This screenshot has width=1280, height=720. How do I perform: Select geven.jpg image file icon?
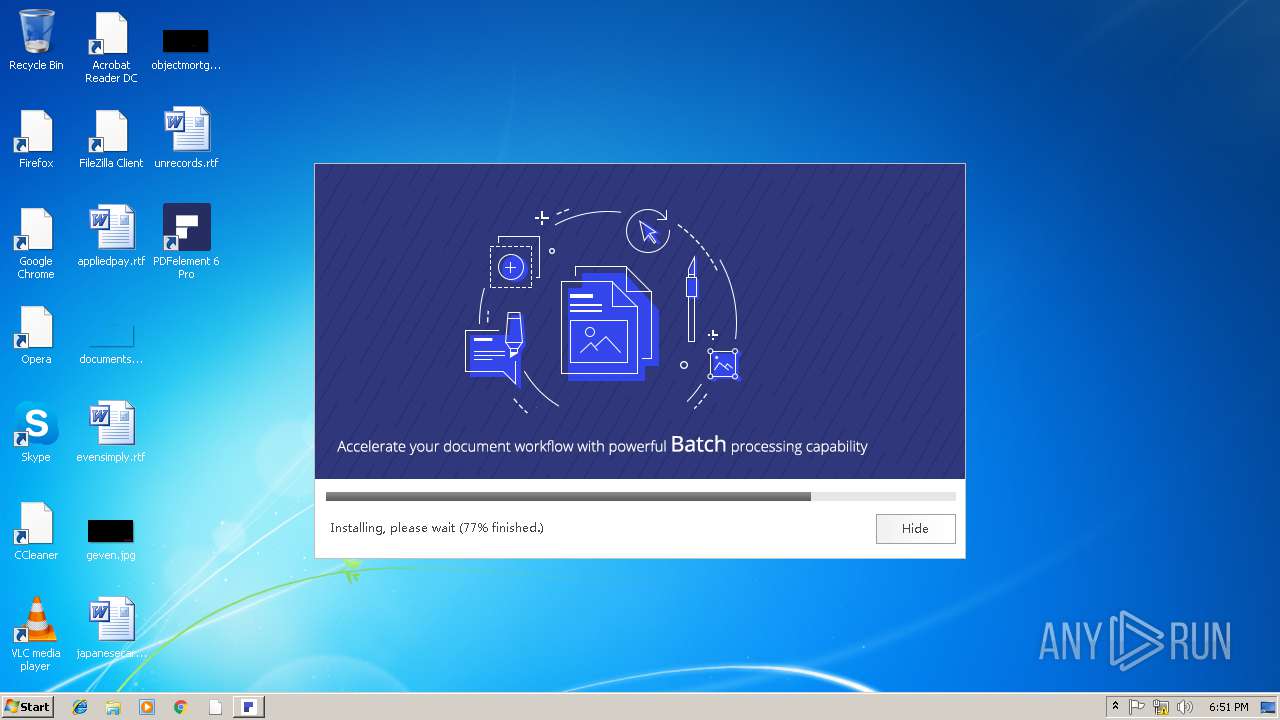pyautogui.click(x=111, y=539)
